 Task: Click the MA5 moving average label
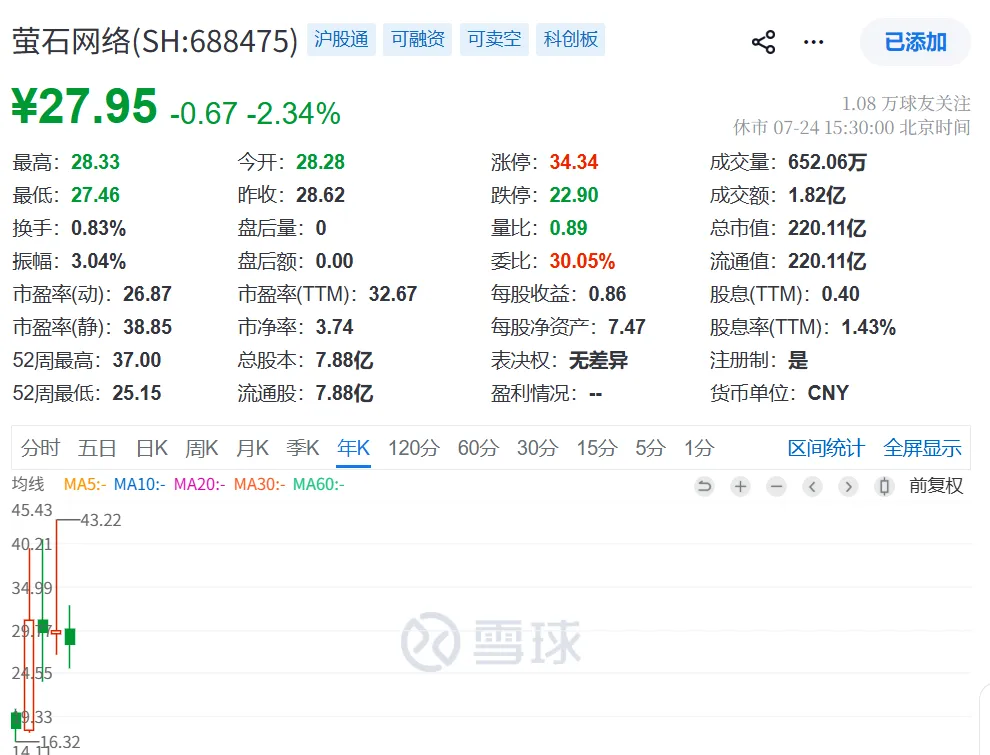(x=85, y=485)
